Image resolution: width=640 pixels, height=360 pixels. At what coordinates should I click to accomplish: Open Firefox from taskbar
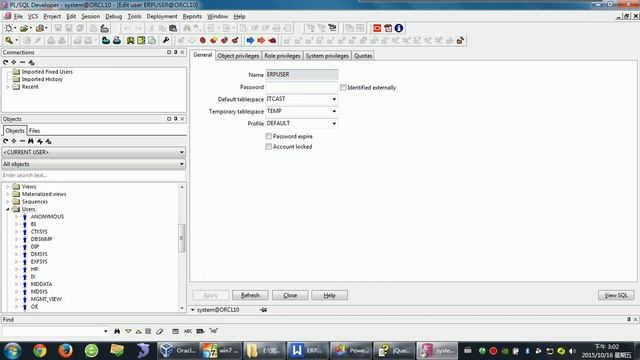tap(65, 351)
